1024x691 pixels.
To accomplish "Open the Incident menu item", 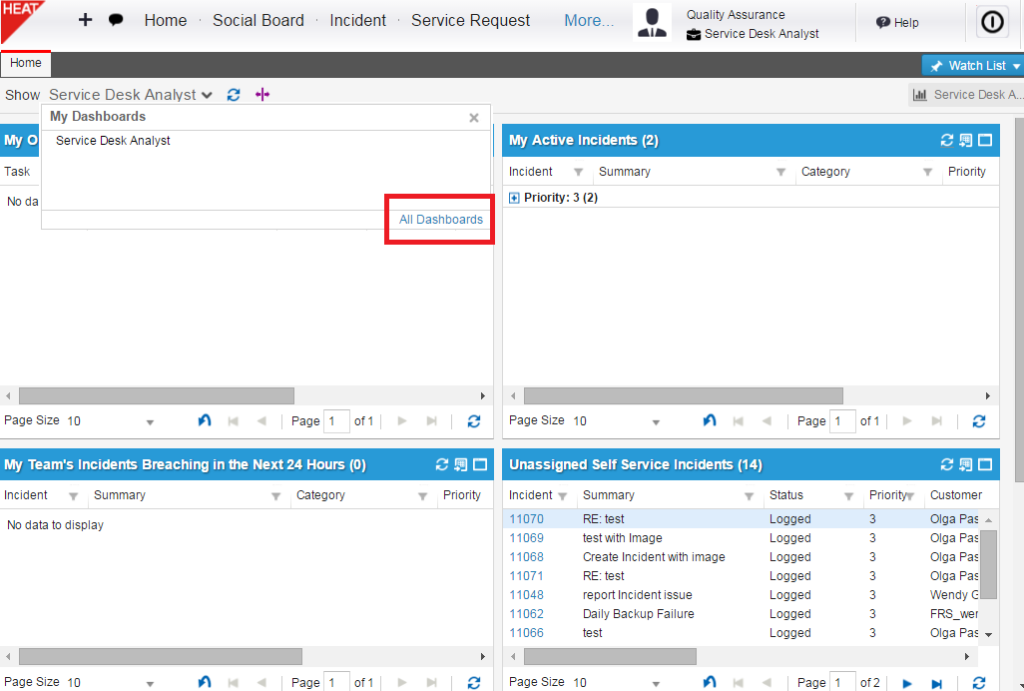I will pos(358,20).
